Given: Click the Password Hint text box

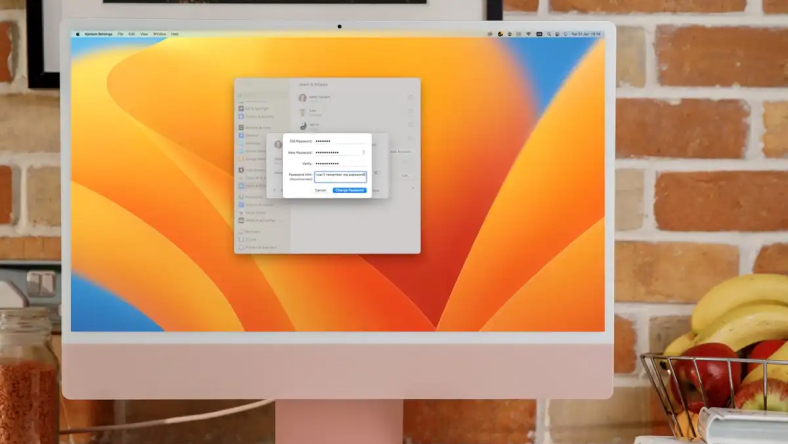Looking at the screenshot, I should point(340,176).
